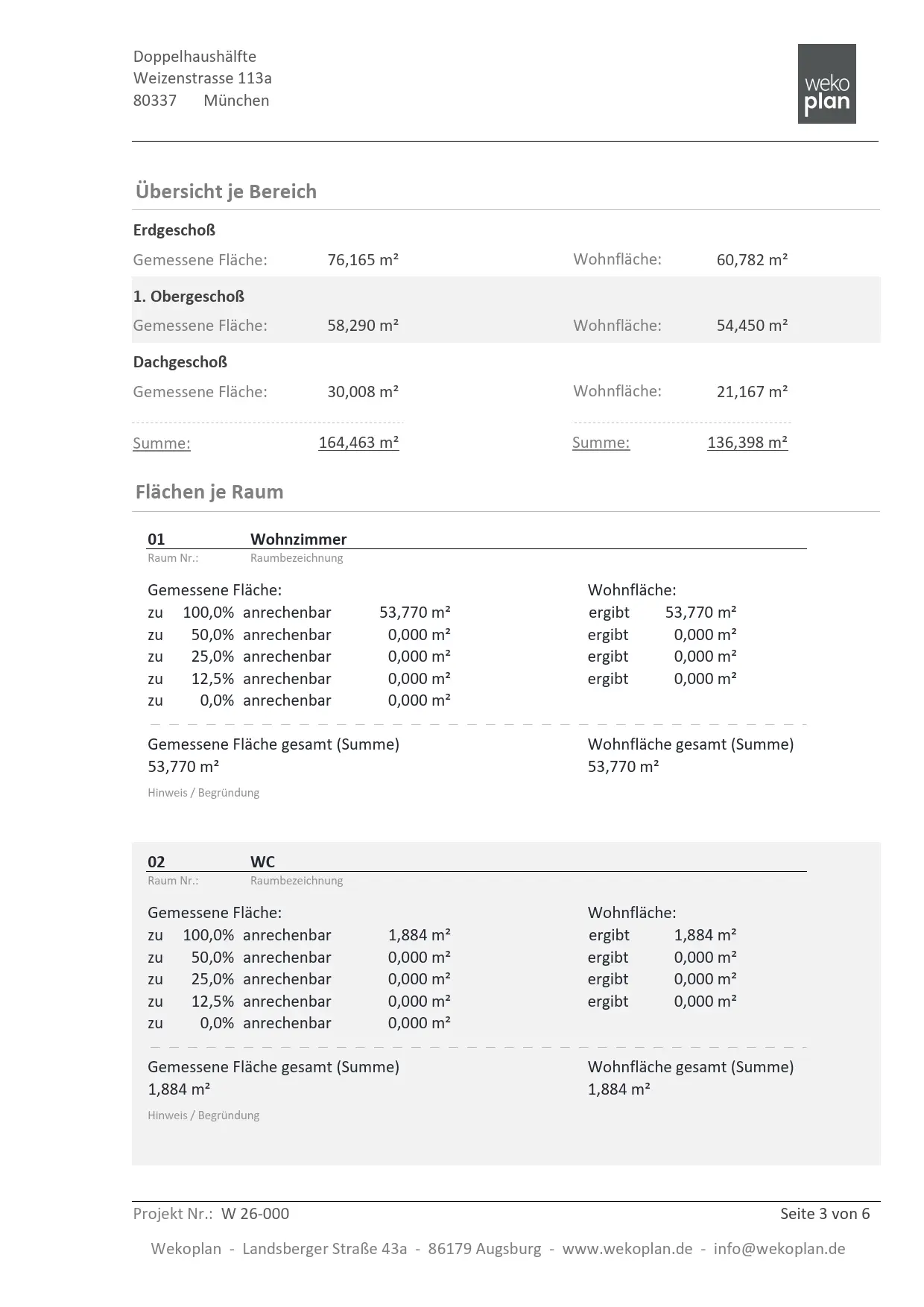The width and height of the screenshot is (924, 1307).
Task: Click the Weizenstrasse 113a address line
Action: (x=203, y=78)
